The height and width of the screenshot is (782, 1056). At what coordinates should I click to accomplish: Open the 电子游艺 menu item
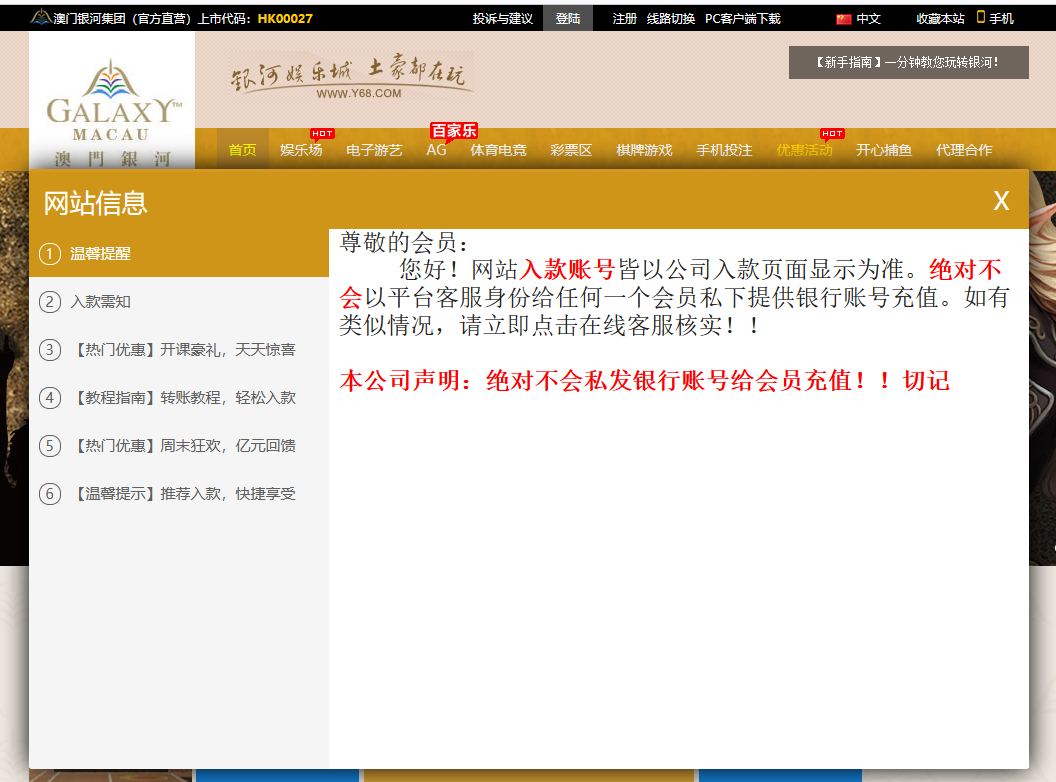point(374,150)
